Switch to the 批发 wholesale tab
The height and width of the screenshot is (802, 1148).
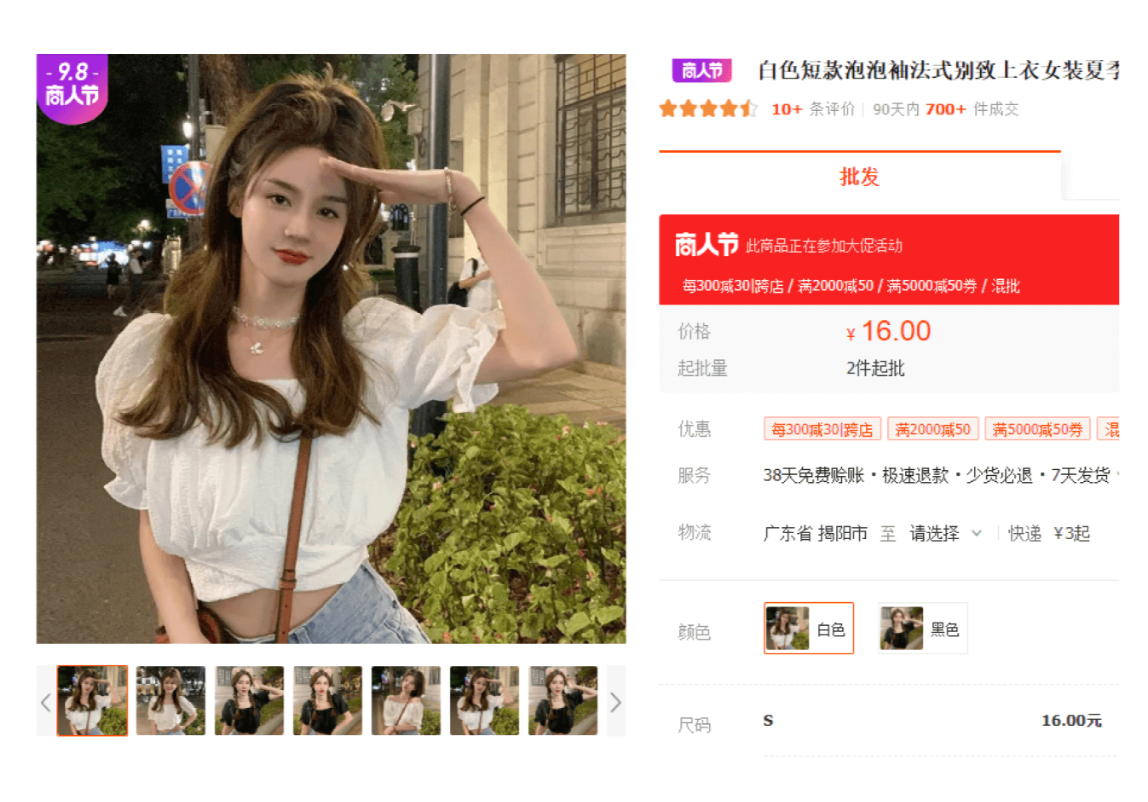tap(860, 177)
